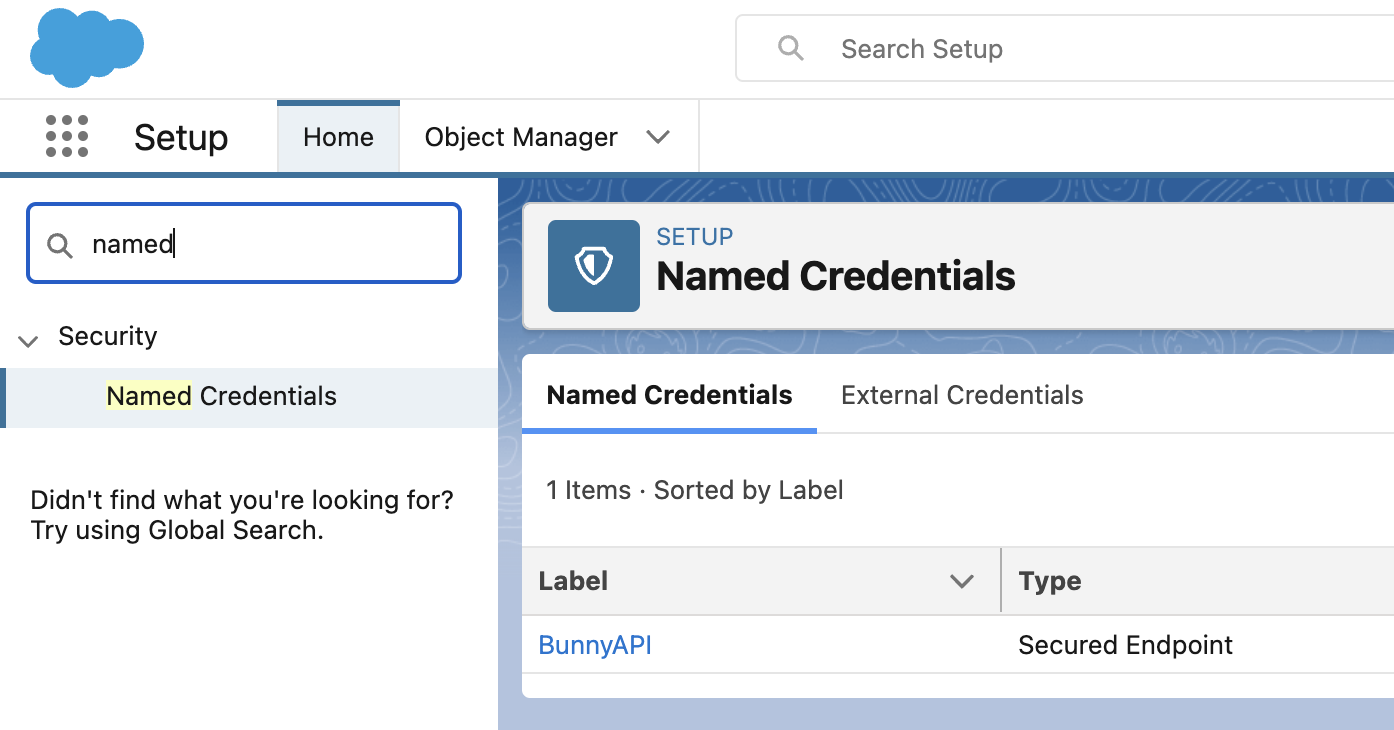The image size is (1394, 730).
Task: Collapse the Security section chevron
Action: click(28, 340)
